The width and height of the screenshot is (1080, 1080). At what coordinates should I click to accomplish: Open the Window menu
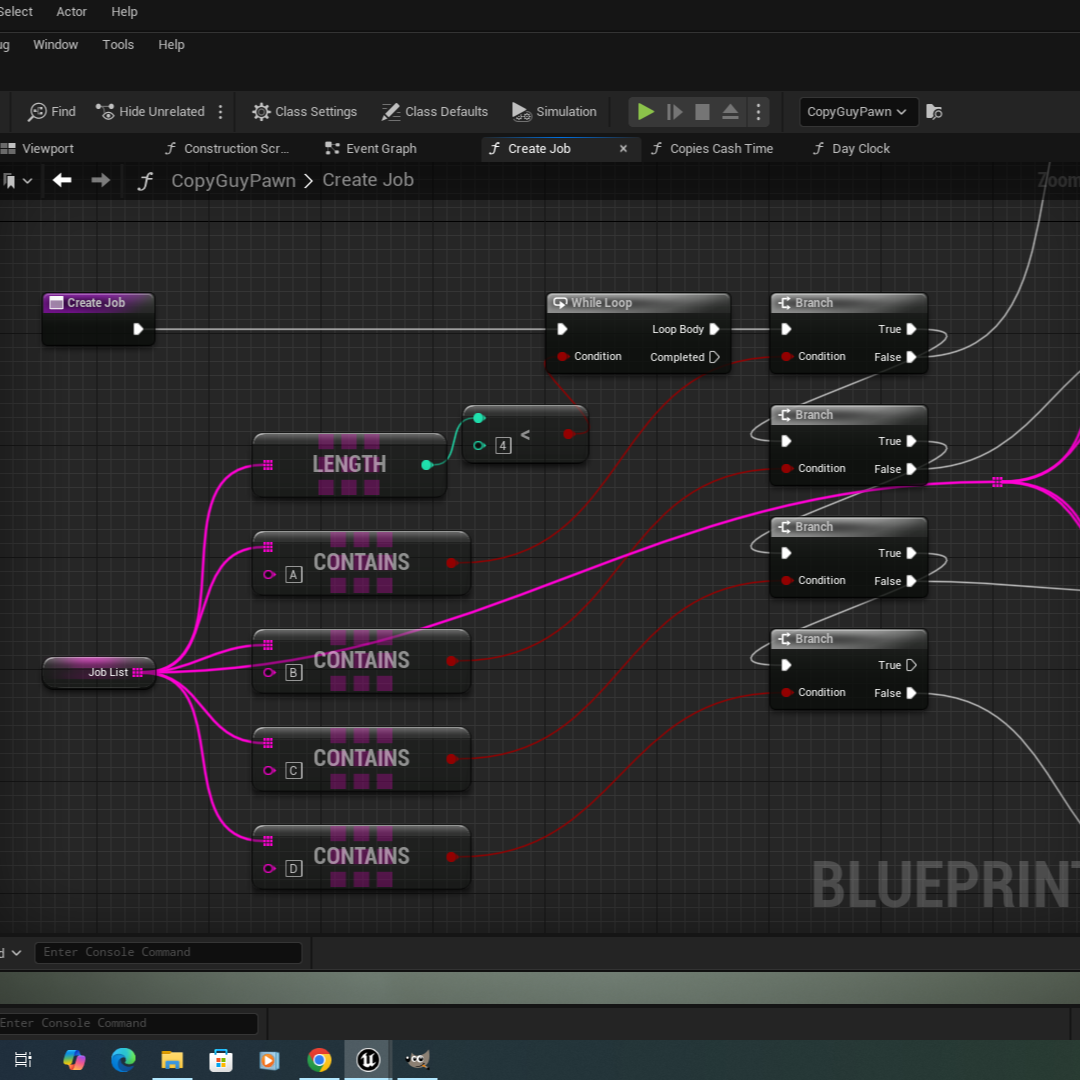click(55, 44)
